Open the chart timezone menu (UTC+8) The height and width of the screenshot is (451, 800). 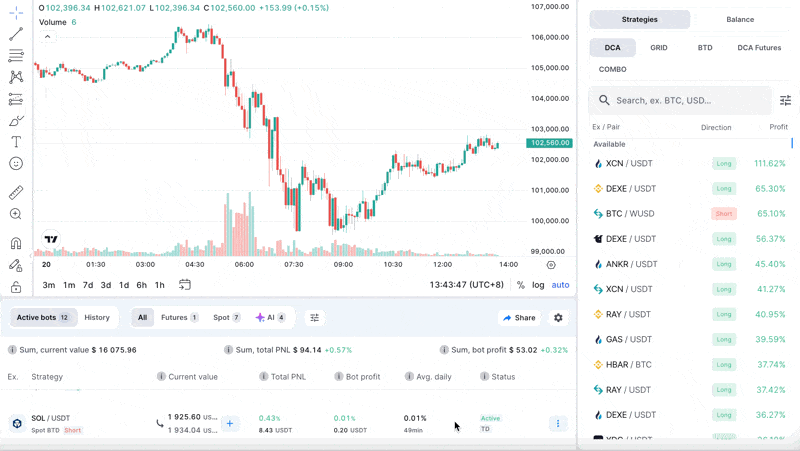tap(467, 285)
